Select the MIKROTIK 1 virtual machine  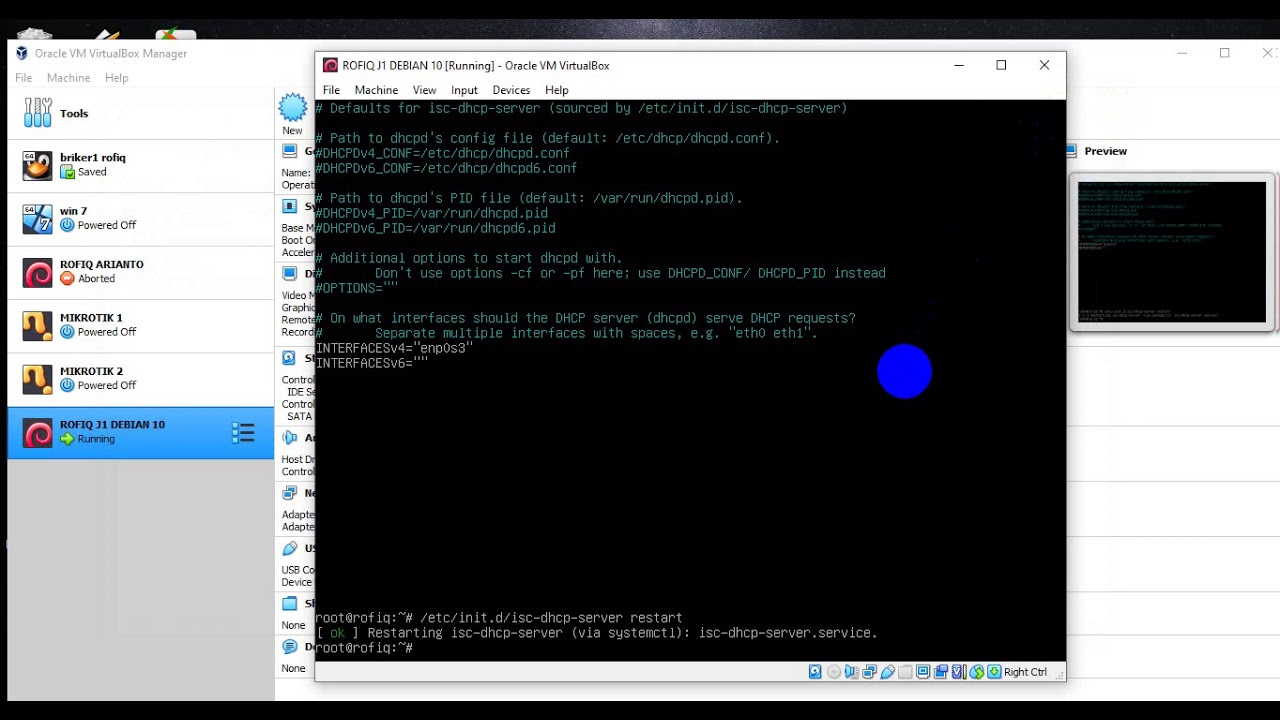pos(140,325)
